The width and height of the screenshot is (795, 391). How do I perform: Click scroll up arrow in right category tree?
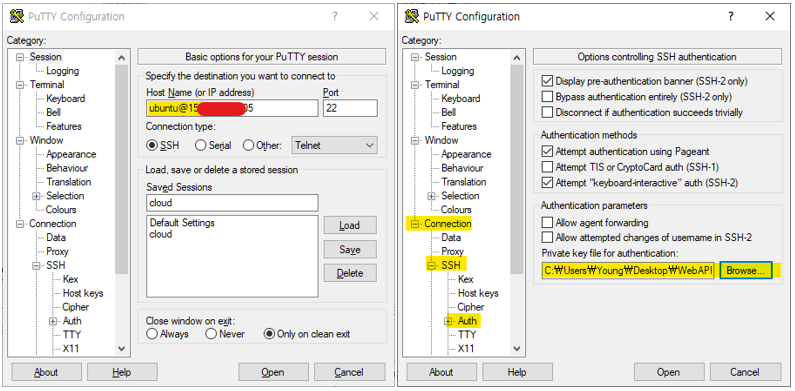(x=517, y=58)
